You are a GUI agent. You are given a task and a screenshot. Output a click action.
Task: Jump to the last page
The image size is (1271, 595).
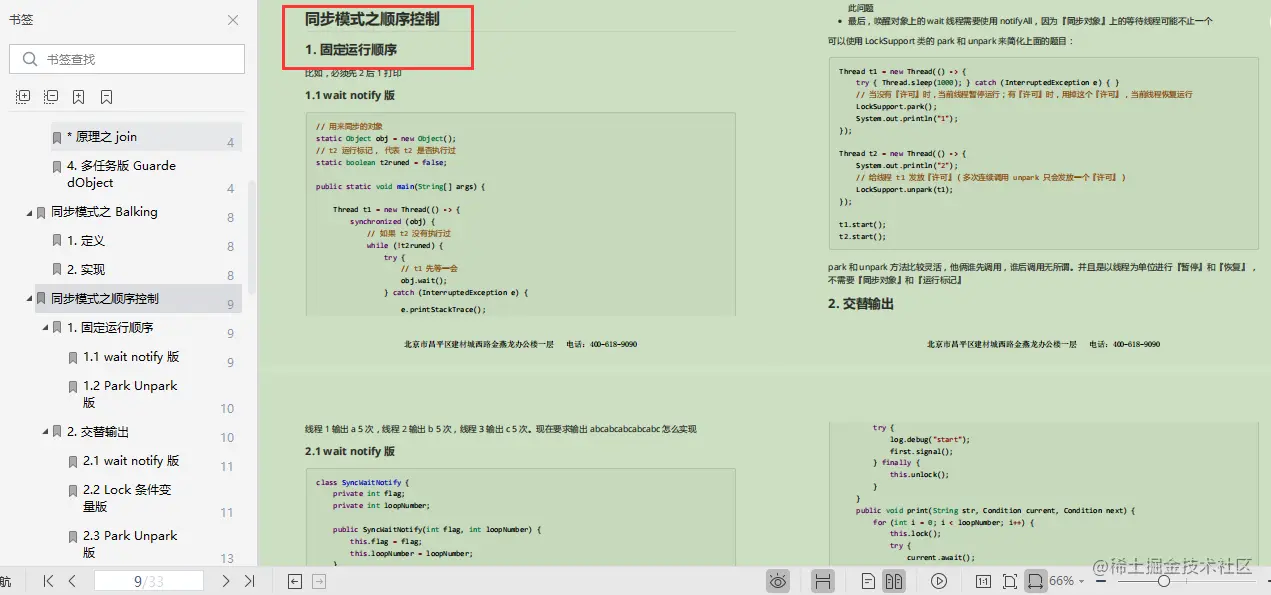(250, 580)
